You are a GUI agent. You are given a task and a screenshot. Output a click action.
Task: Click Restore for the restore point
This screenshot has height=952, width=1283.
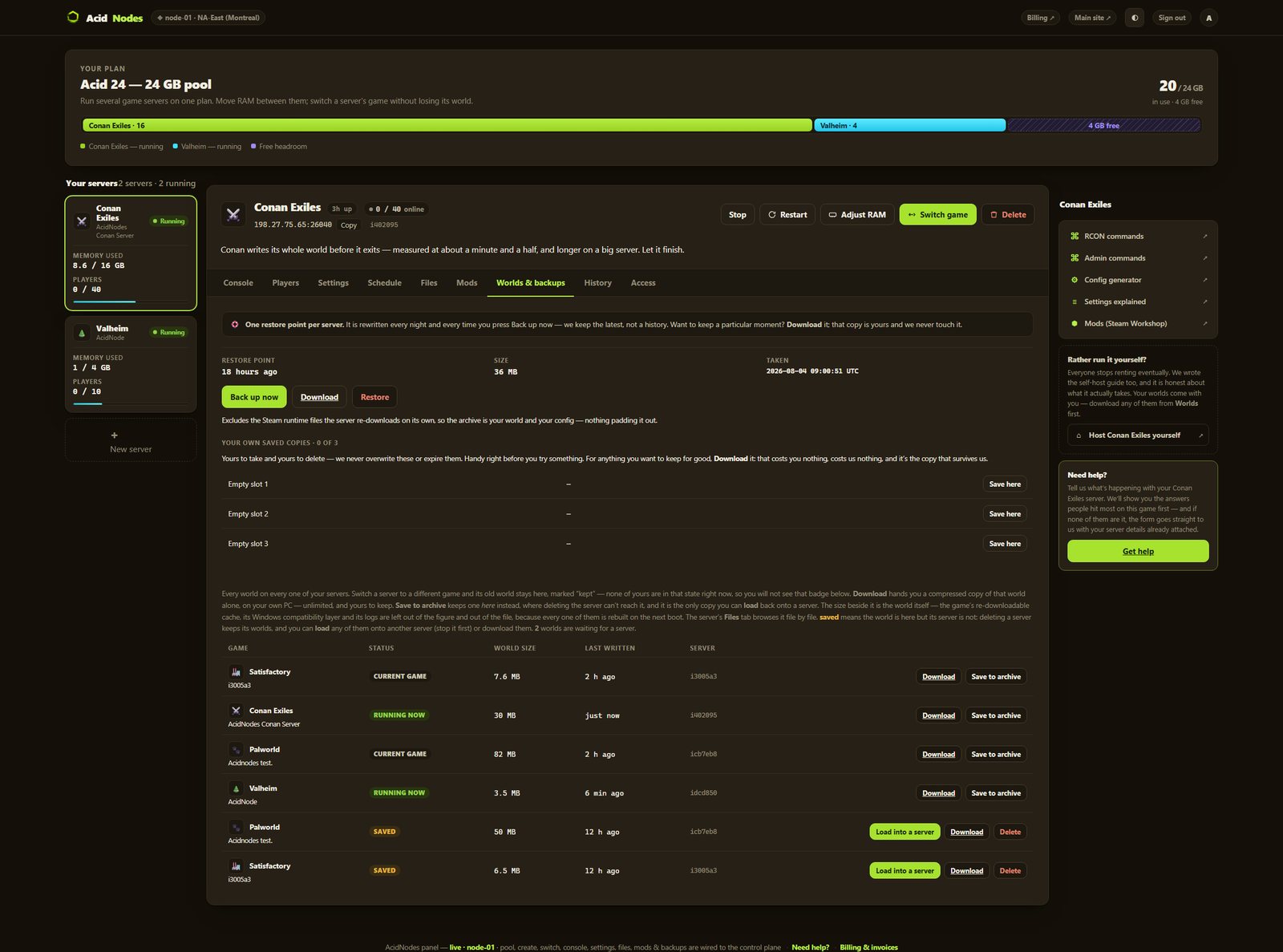pyautogui.click(x=374, y=397)
